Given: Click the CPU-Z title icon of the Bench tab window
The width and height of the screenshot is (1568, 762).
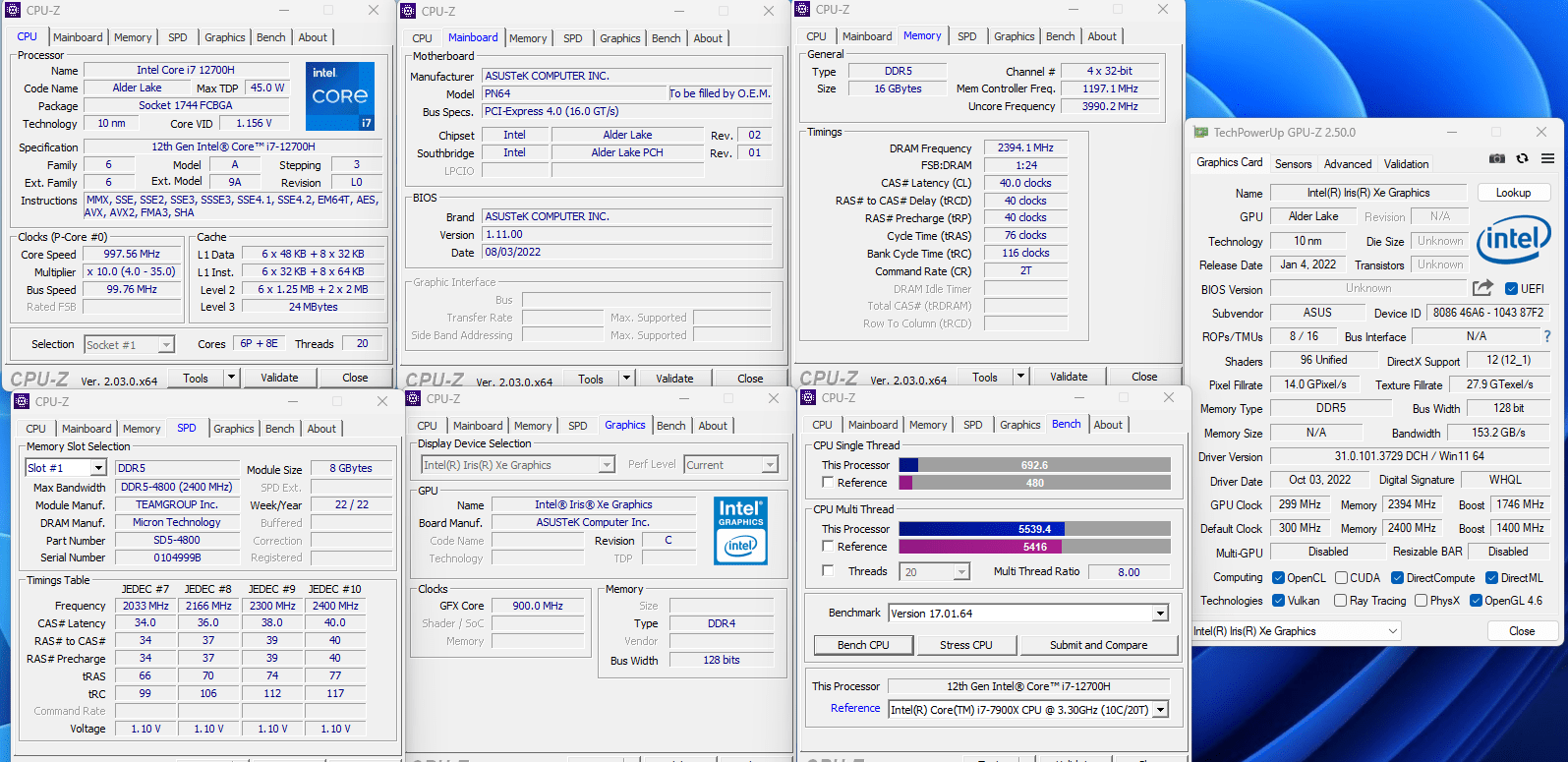Looking at the screenshot, I should click(809, 397).
